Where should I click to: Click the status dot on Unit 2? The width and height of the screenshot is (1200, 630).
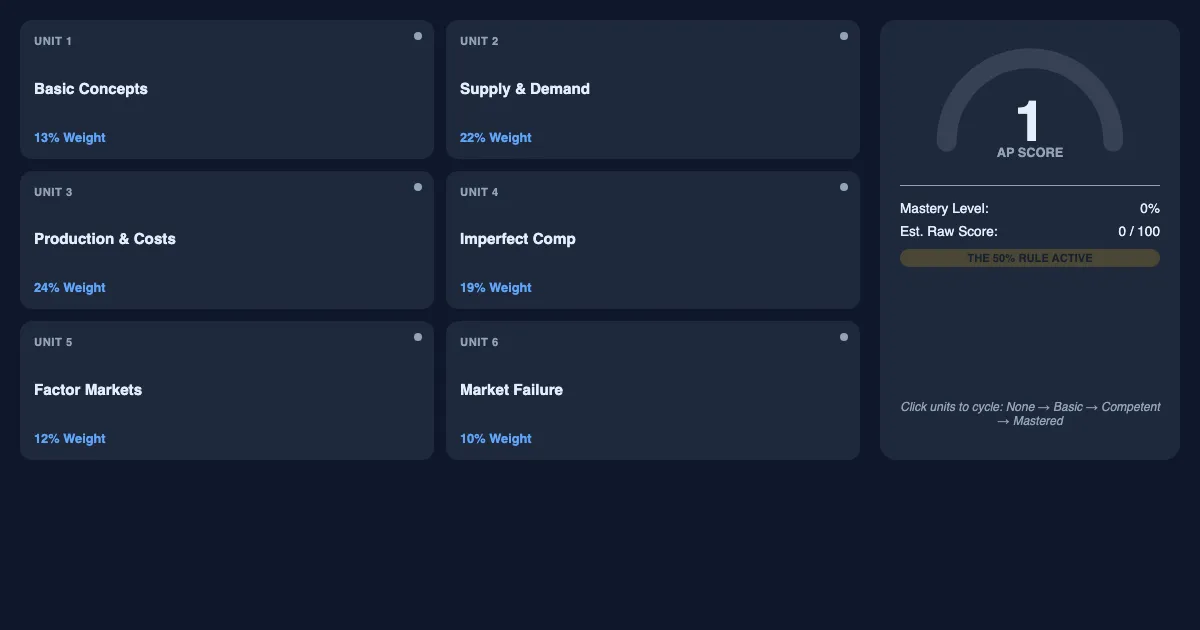(844, 36)
